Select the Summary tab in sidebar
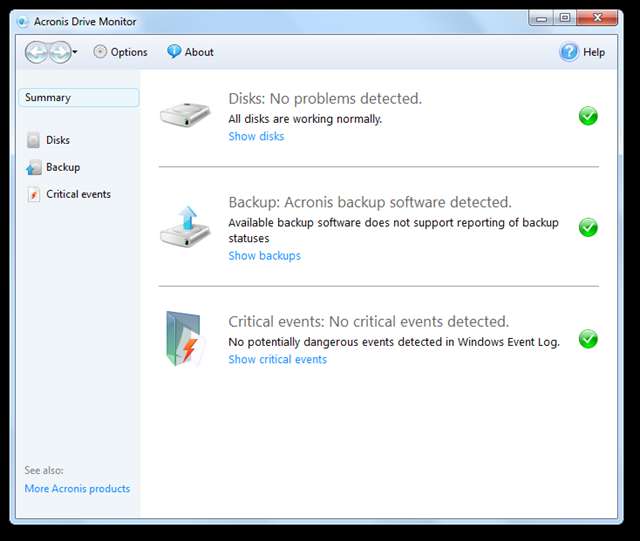This screenshot has height=541, width=640. [79, 98]
